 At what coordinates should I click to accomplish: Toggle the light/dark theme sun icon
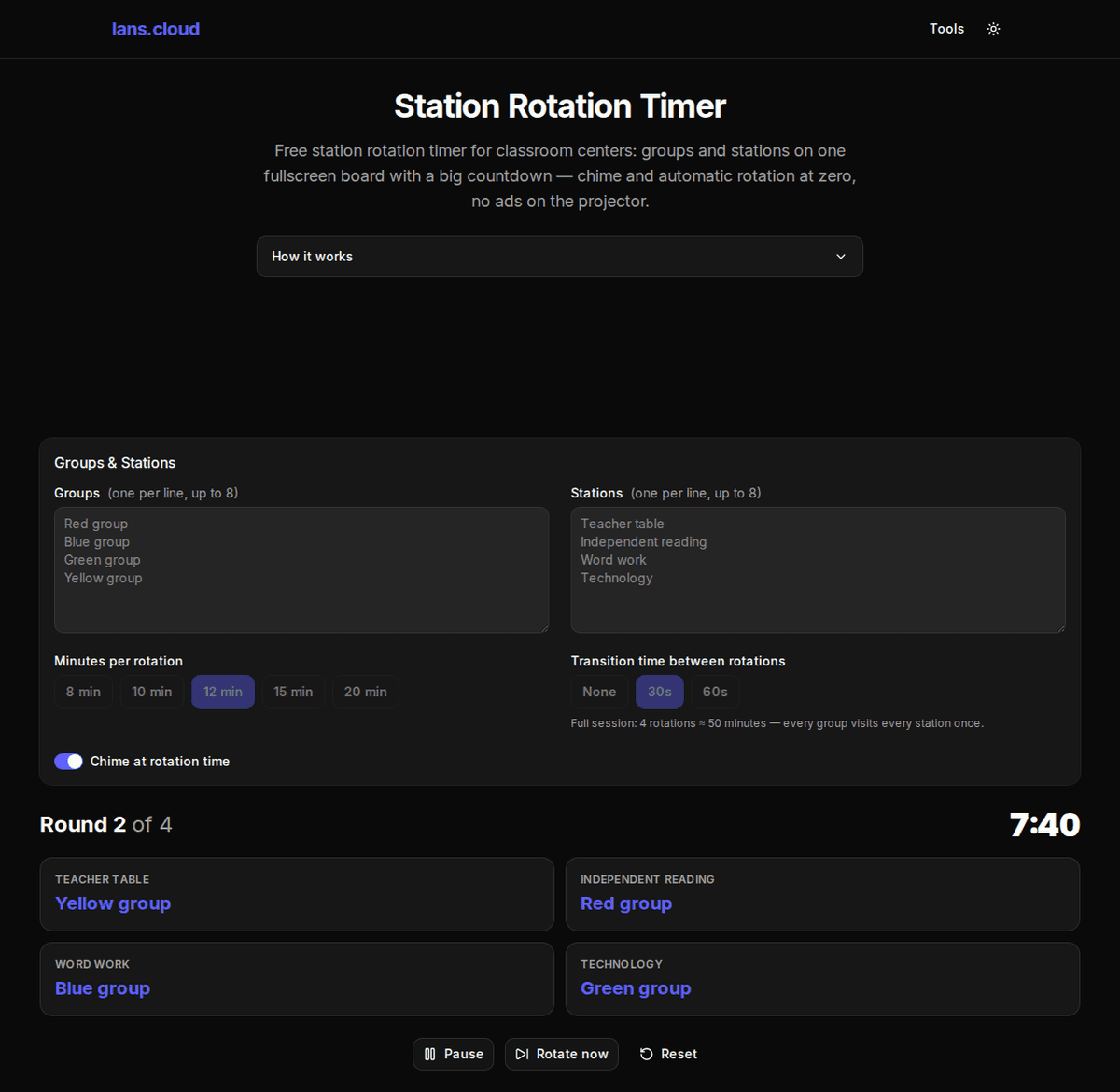993,29
